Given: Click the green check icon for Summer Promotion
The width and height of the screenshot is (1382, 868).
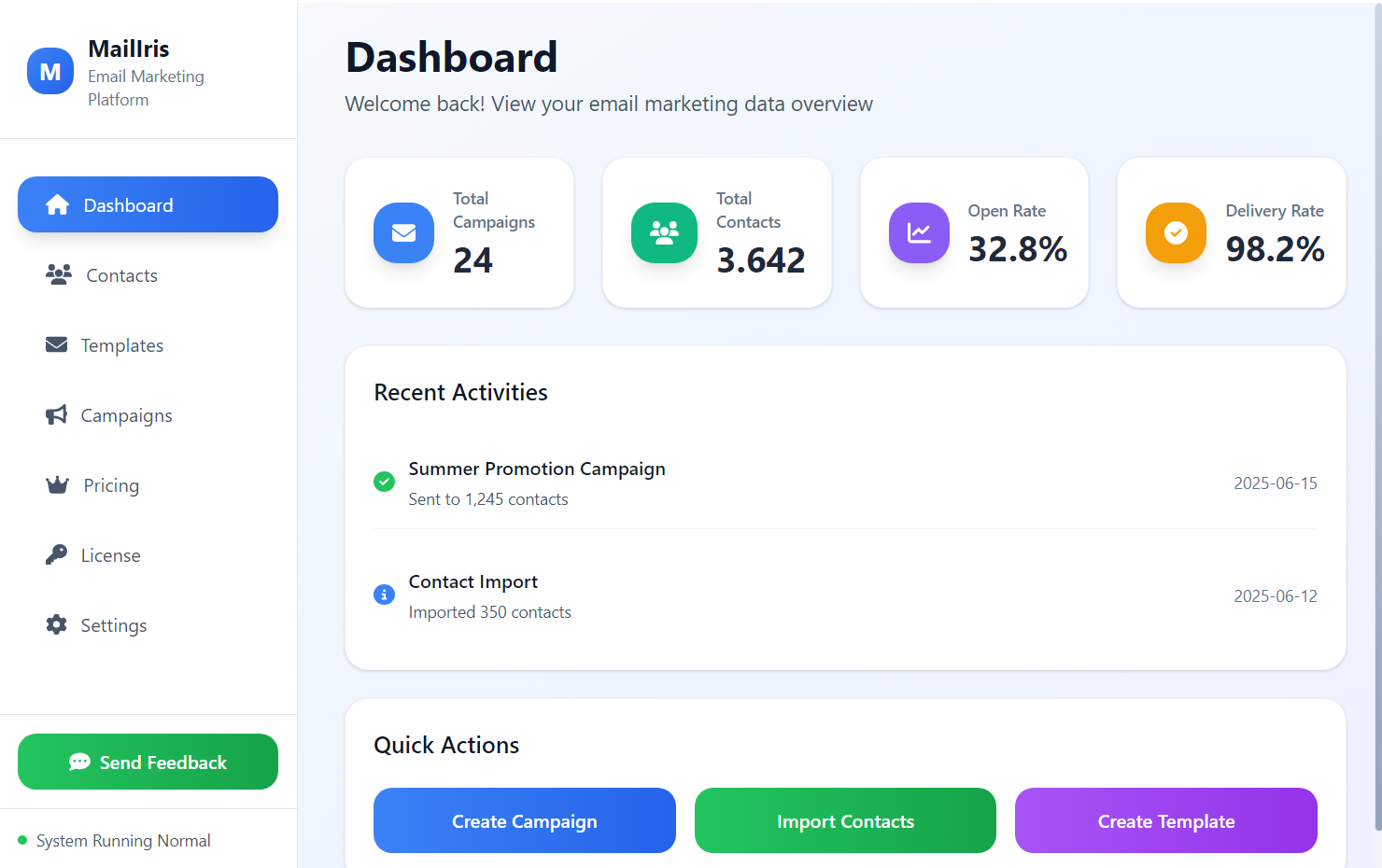Looking at the screenshot, I should [x=384, y=482].
